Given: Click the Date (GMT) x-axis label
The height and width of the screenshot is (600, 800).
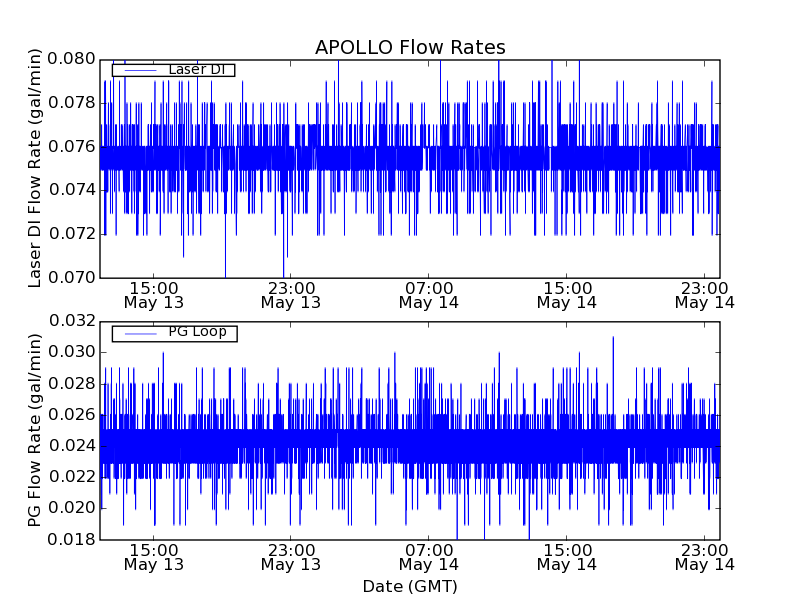Looking at the screenshot, I should 410,586.
